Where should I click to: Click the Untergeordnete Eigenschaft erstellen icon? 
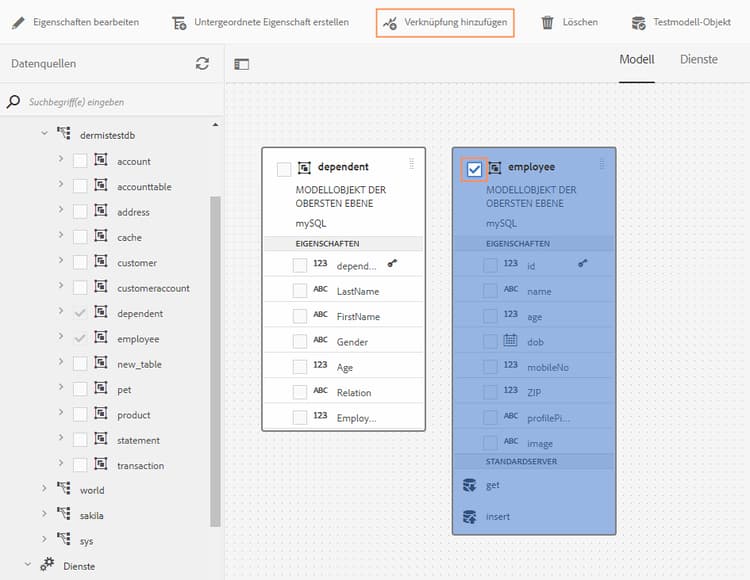[x=179, y=22]
